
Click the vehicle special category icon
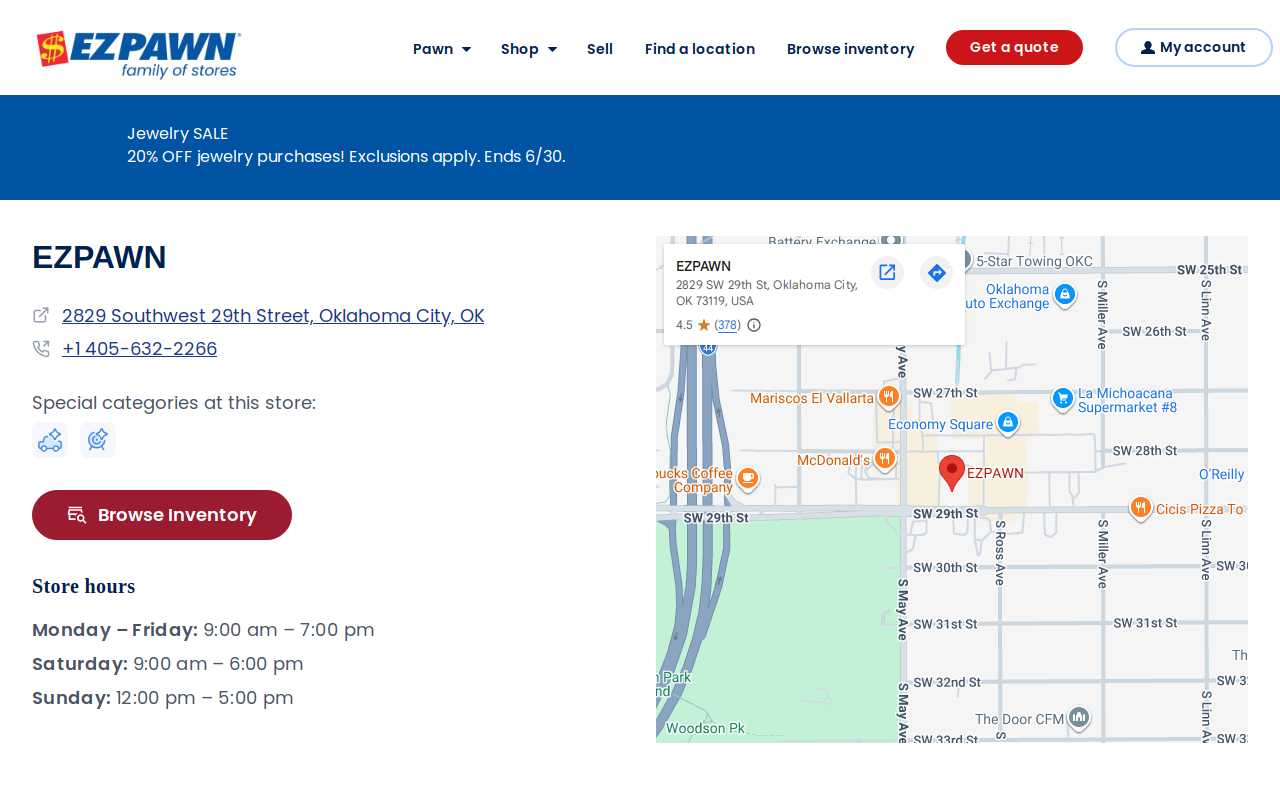click(50, 440)
